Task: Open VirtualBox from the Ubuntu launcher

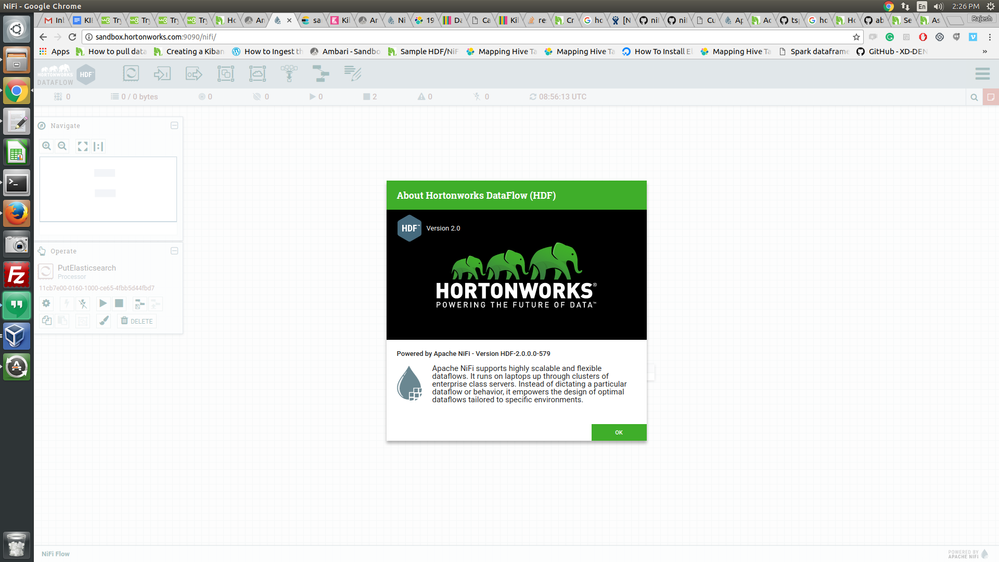Action: 17,336
